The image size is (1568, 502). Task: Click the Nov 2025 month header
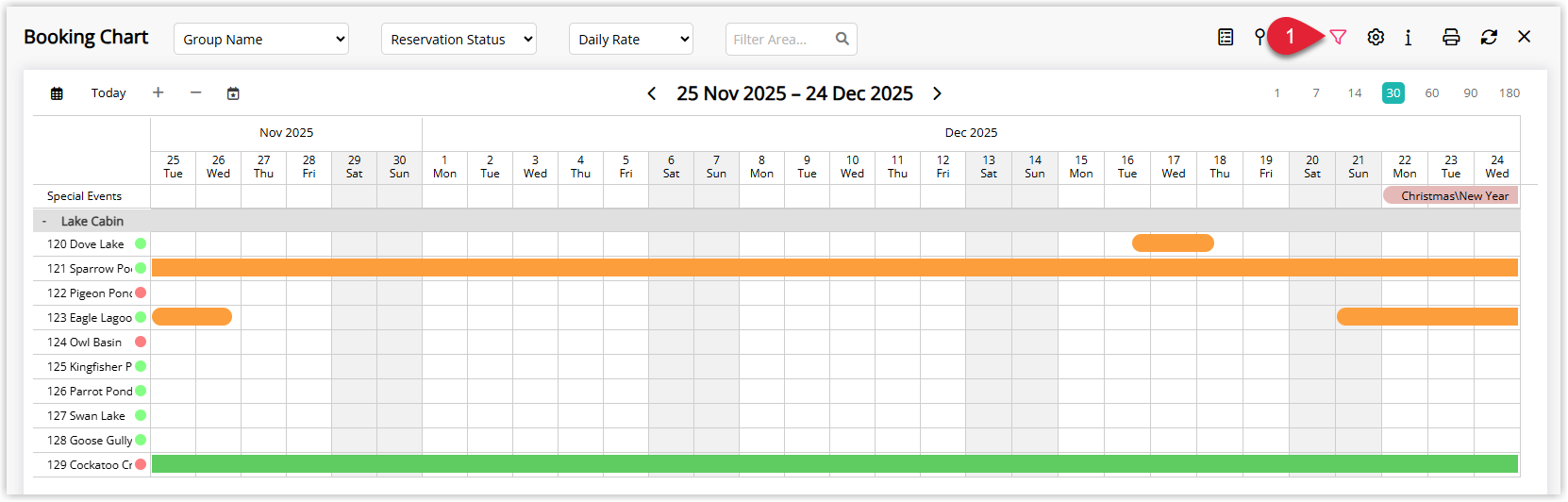(287, 133)
